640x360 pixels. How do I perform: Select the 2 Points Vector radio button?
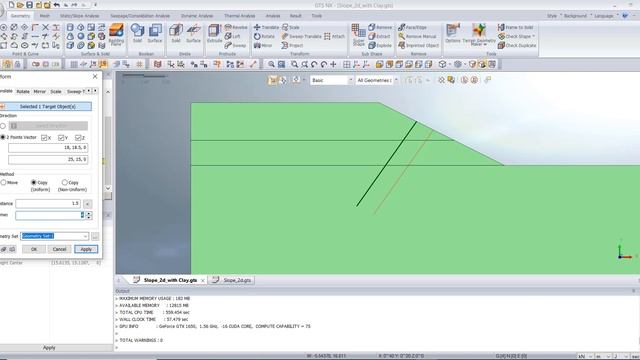[3, 138]
